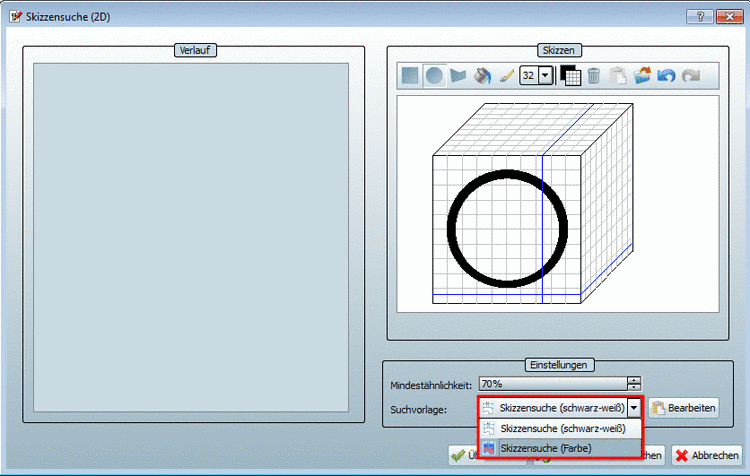Click the Mindestähnlichkeit label

pos(431,386)
